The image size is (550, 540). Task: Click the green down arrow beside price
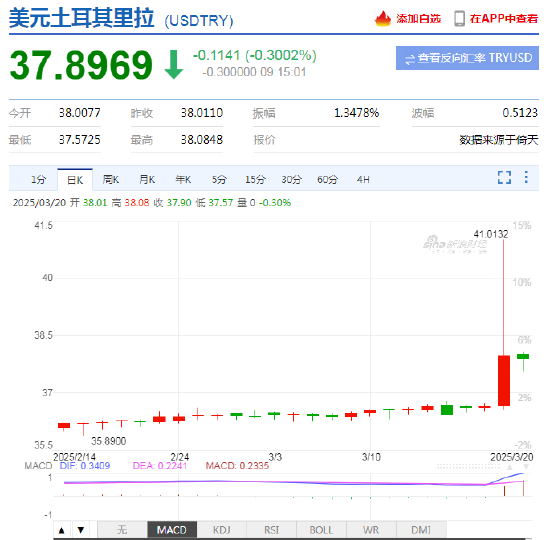click(174, 65)
